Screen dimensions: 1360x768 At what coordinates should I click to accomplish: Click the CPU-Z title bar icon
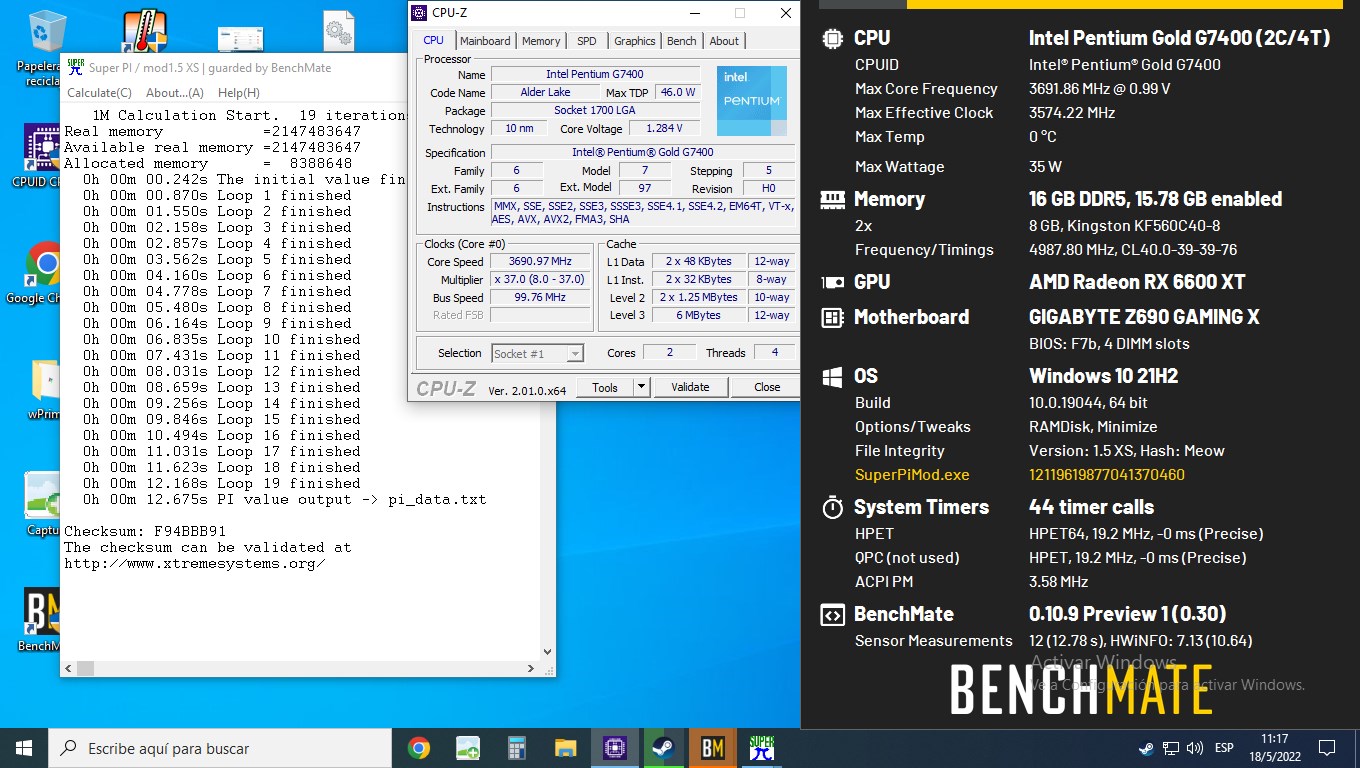pos(420,13)
